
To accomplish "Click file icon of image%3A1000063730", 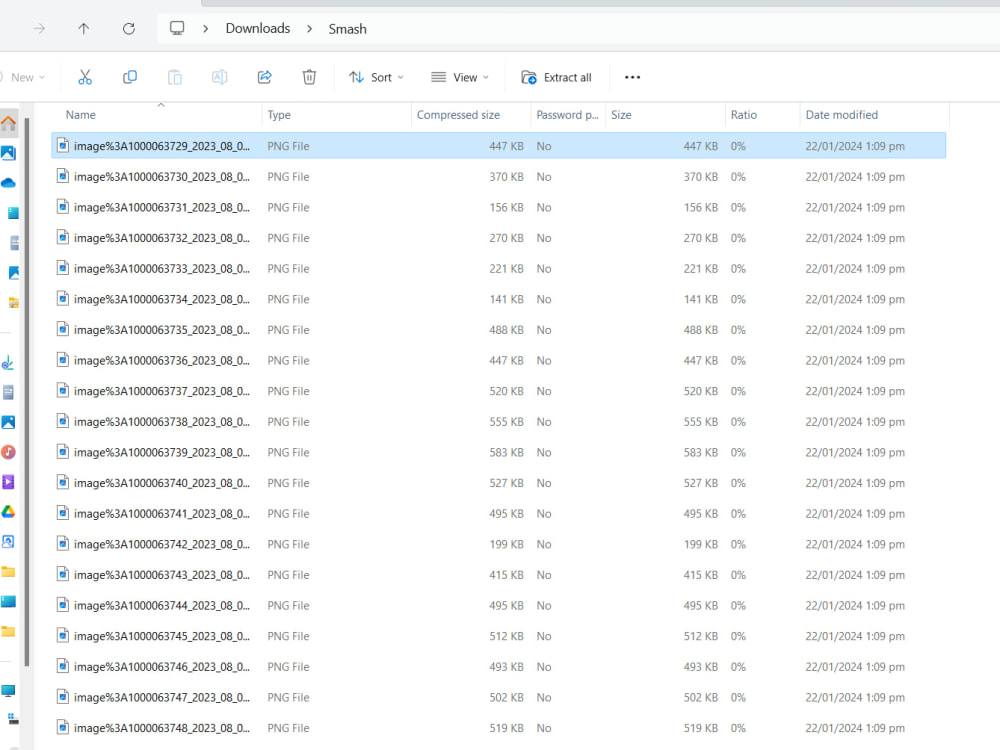I will point(62,175).
